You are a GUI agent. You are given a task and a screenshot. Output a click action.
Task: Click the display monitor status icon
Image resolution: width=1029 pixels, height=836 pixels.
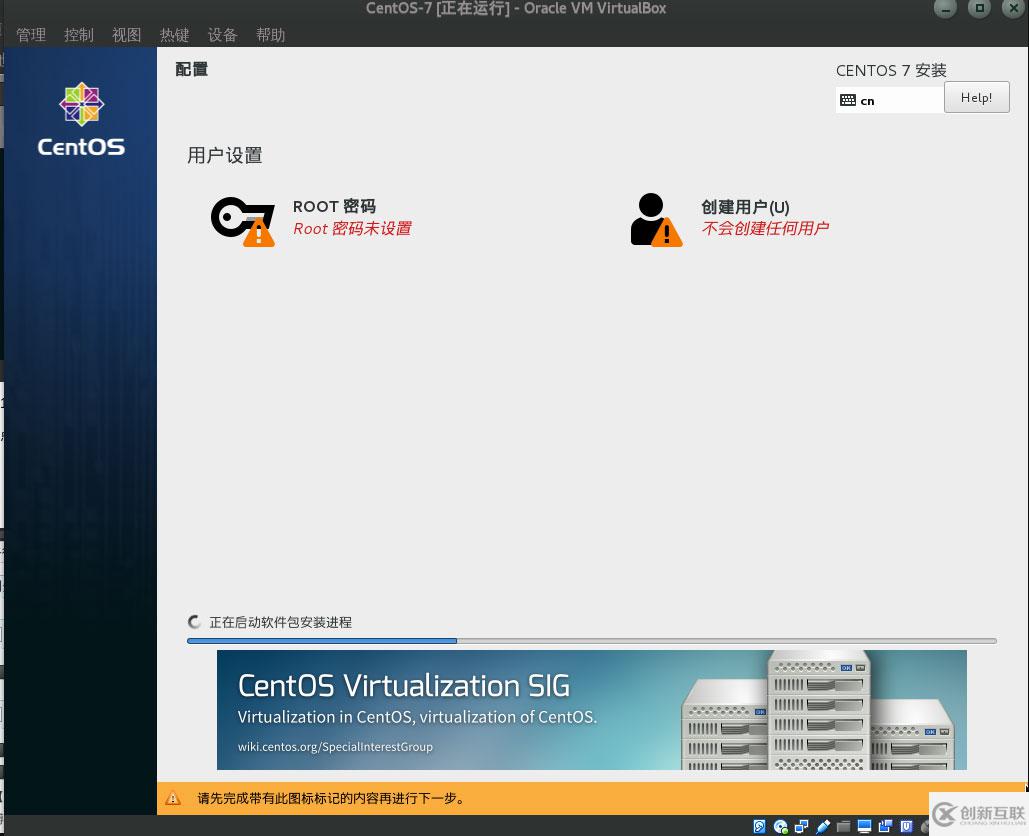coord(864,826)
